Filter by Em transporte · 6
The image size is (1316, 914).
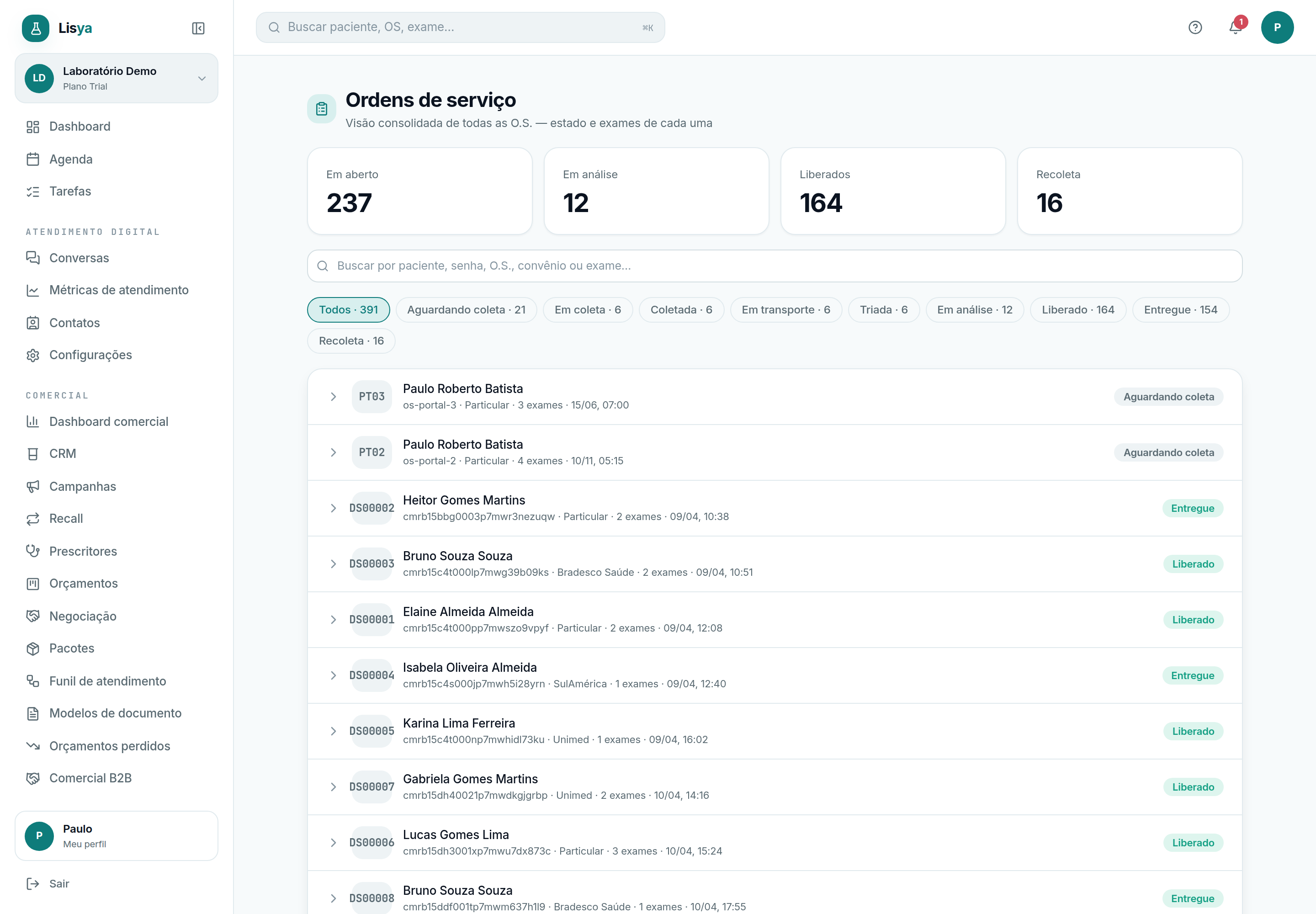click(x=785, y=310)
